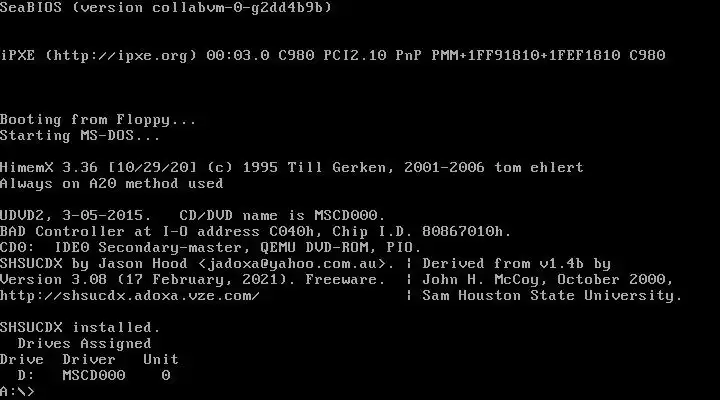Click 'Sam Houston State University' text
This screenshot has width=720, height=400.
[x=552, y=296]
